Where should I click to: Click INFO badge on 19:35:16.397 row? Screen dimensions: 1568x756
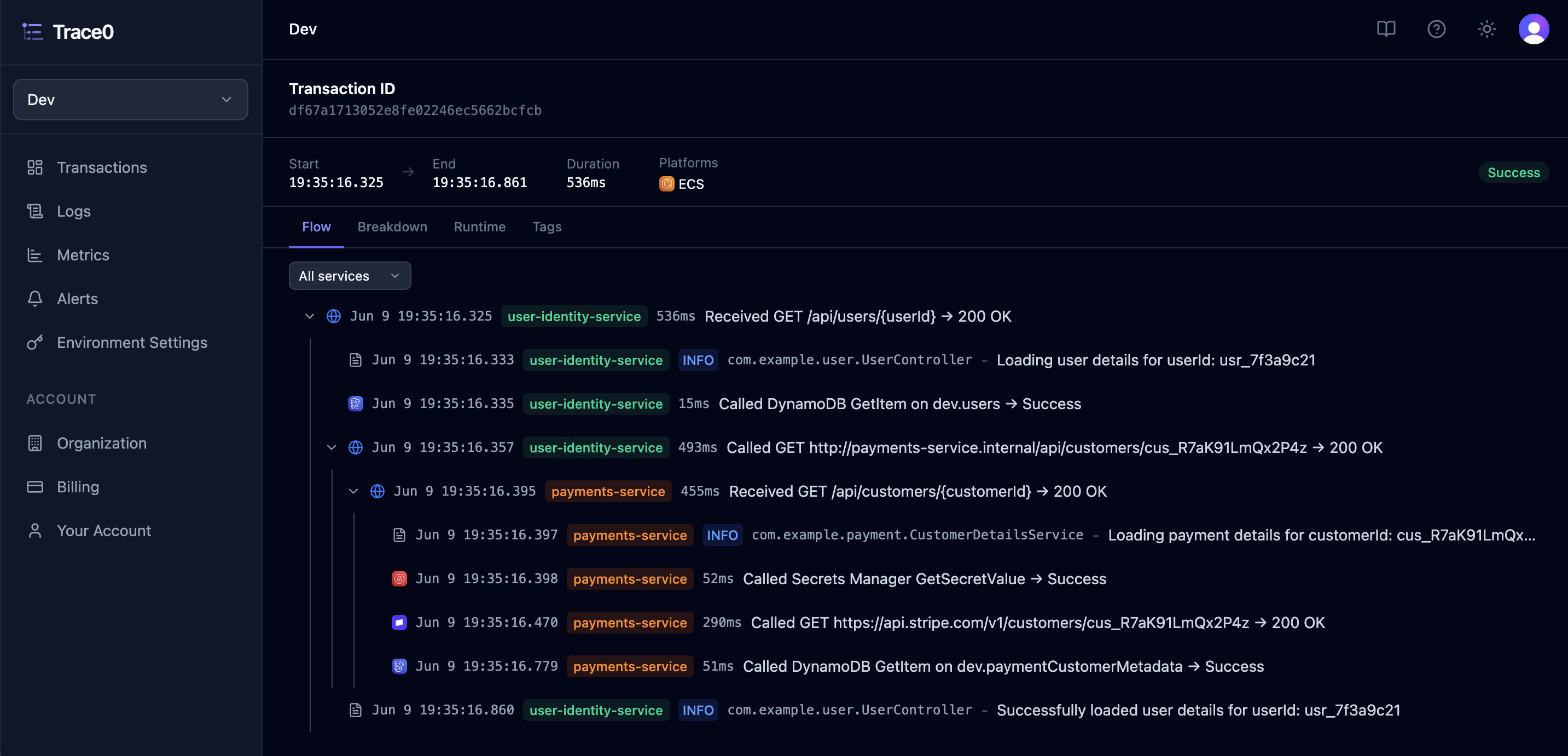[723, 536]
